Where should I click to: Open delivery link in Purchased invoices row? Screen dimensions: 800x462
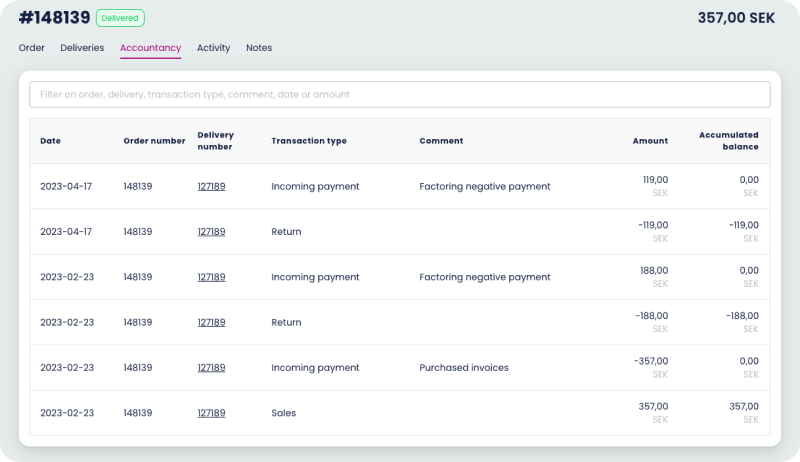pos(211,368)
